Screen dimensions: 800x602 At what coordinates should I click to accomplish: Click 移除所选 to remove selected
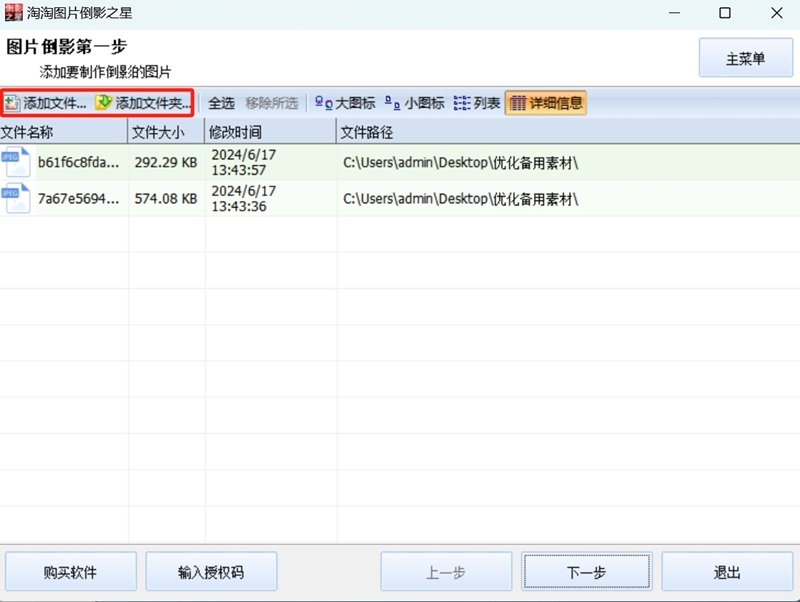coord(271,103)
